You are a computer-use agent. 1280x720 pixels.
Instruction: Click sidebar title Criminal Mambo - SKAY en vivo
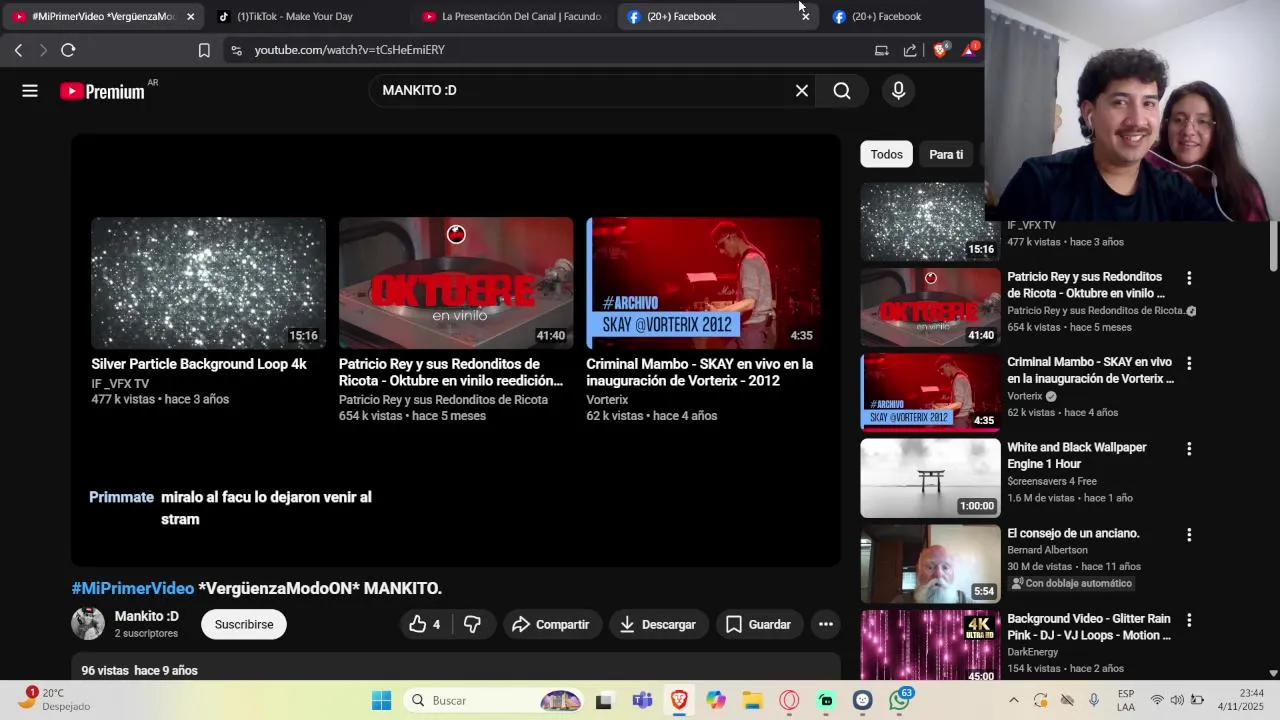pyautogui.click(x=1090, y=370)
